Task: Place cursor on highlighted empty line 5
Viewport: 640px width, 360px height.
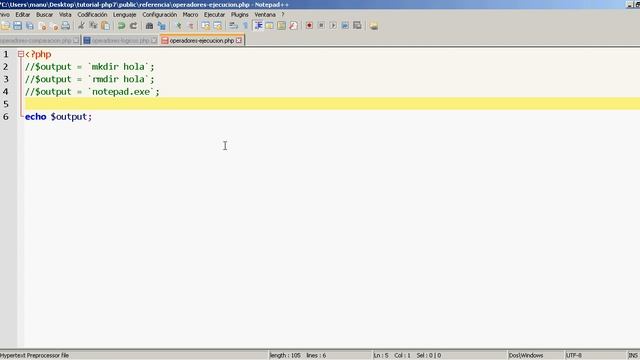Action: click(x=332, y=104)
